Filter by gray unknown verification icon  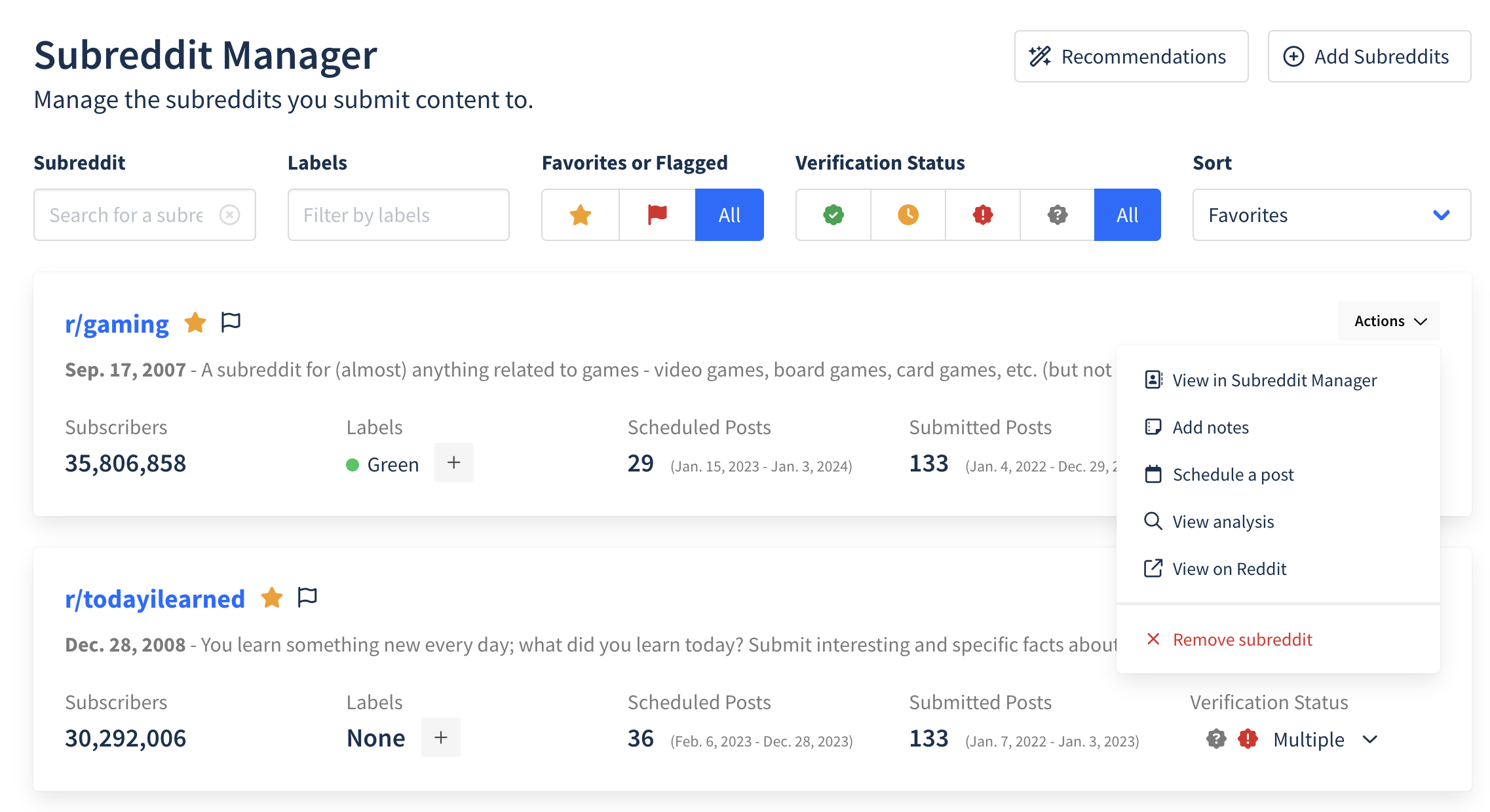[x=1058, y=215]
